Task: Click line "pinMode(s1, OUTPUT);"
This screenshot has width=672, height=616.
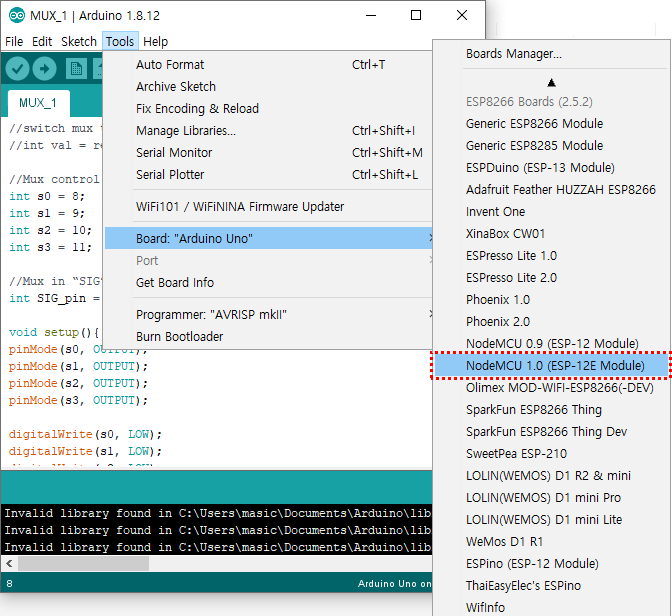Action: tap(78, 367)
